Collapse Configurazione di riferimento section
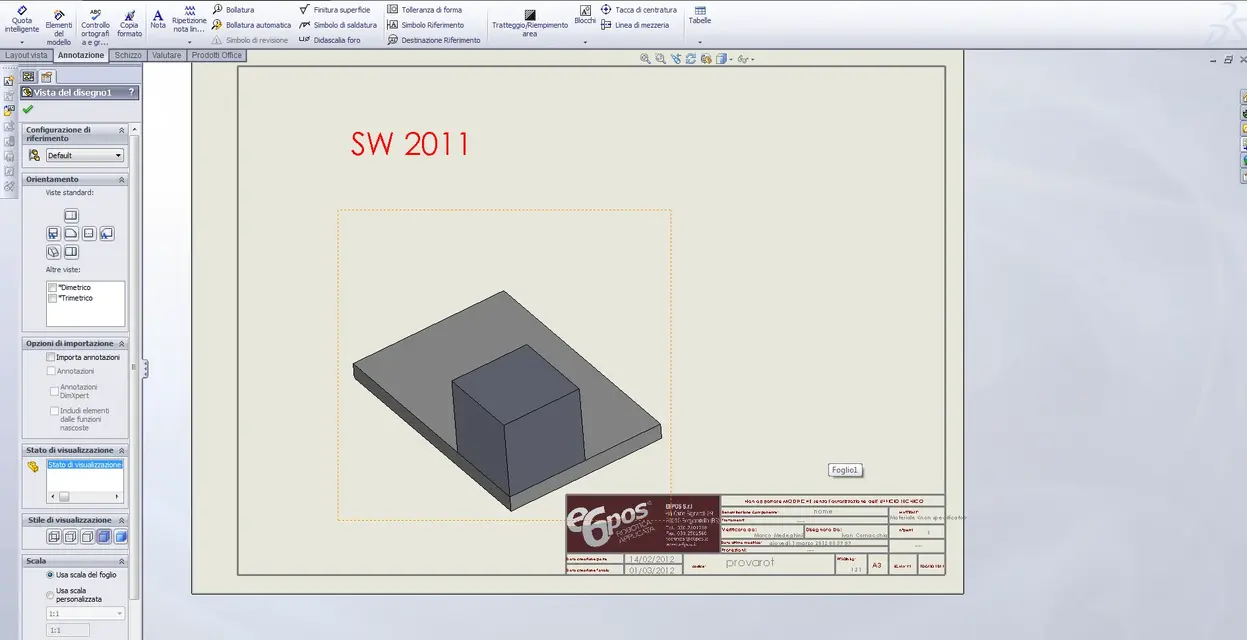This screenshot has width=1247, height=640. [x=122, y=130]
